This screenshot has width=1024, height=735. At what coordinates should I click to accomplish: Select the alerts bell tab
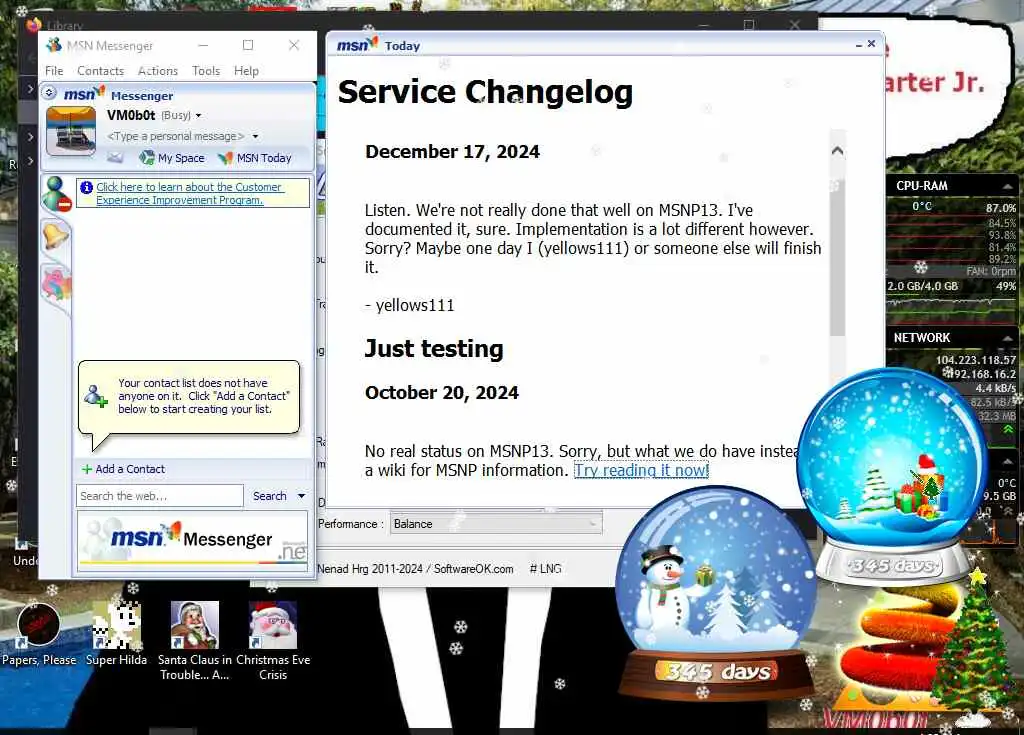(56, 236)
